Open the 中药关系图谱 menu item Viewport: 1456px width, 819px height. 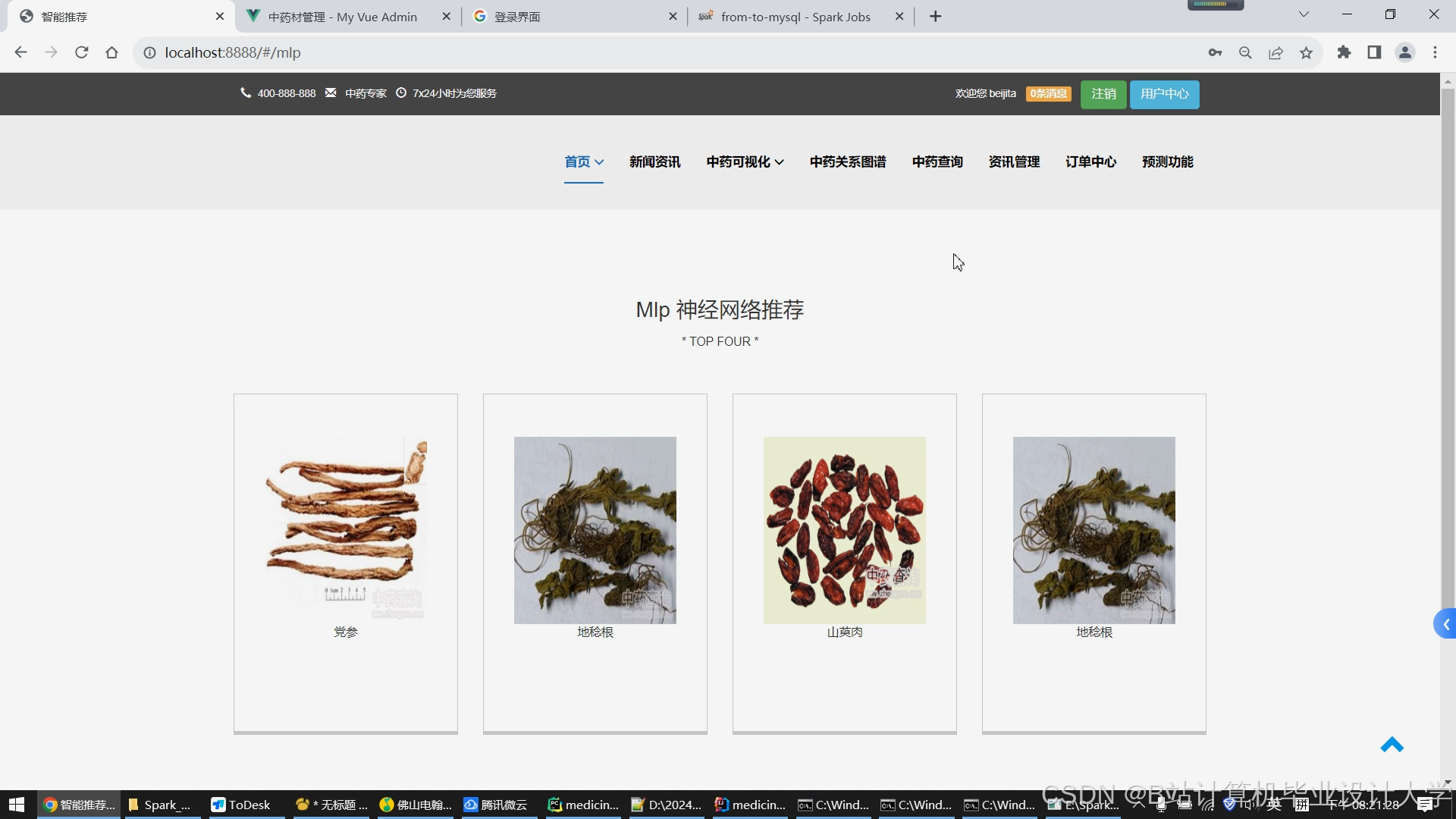tap(847, 162)
